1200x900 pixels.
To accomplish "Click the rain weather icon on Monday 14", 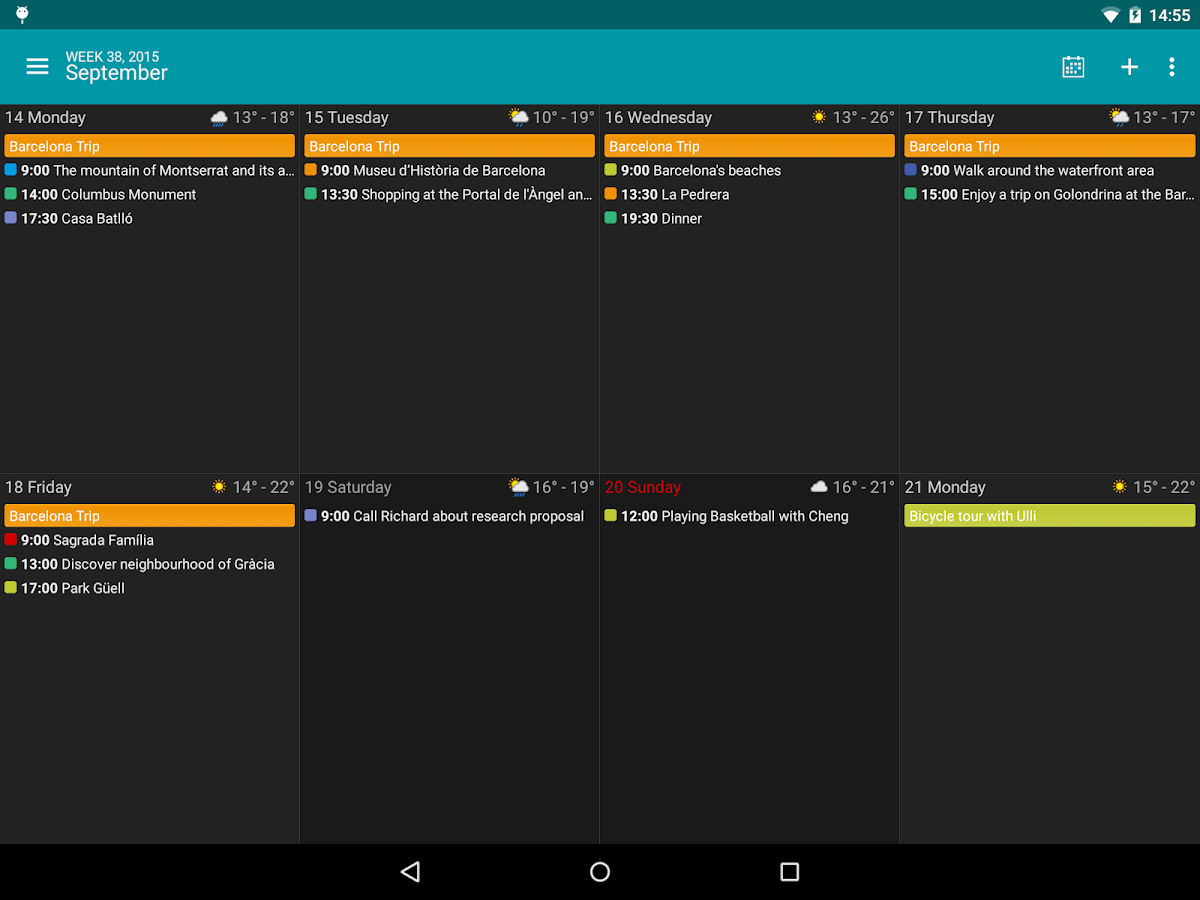I will coord(219,117).
